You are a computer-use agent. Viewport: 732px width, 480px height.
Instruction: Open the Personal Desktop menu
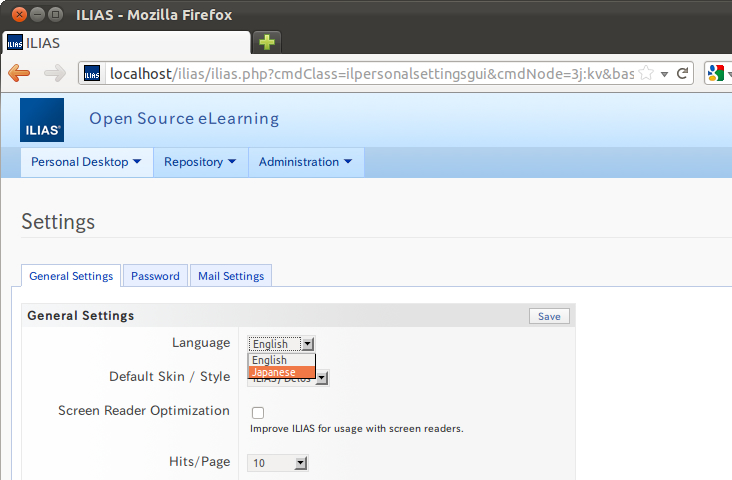tap(85, 162)
